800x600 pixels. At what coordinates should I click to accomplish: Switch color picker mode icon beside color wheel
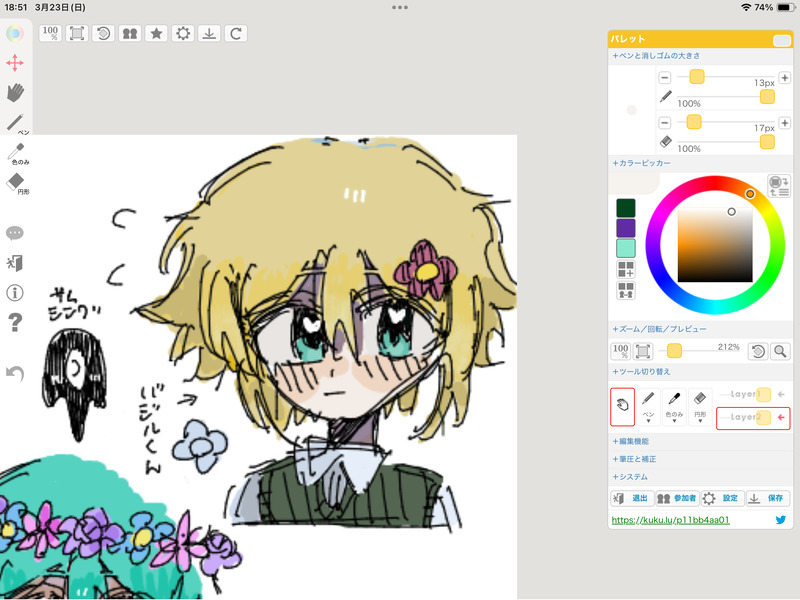coord(779,186)
